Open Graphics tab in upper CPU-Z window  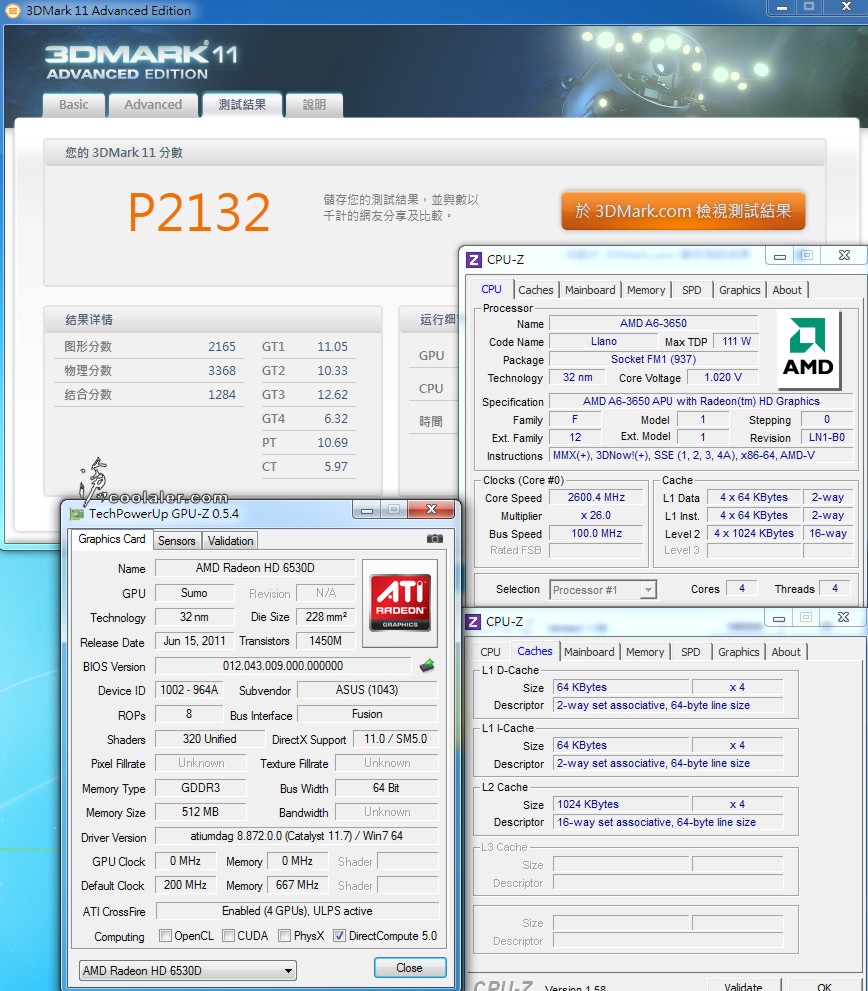point(740,290)
